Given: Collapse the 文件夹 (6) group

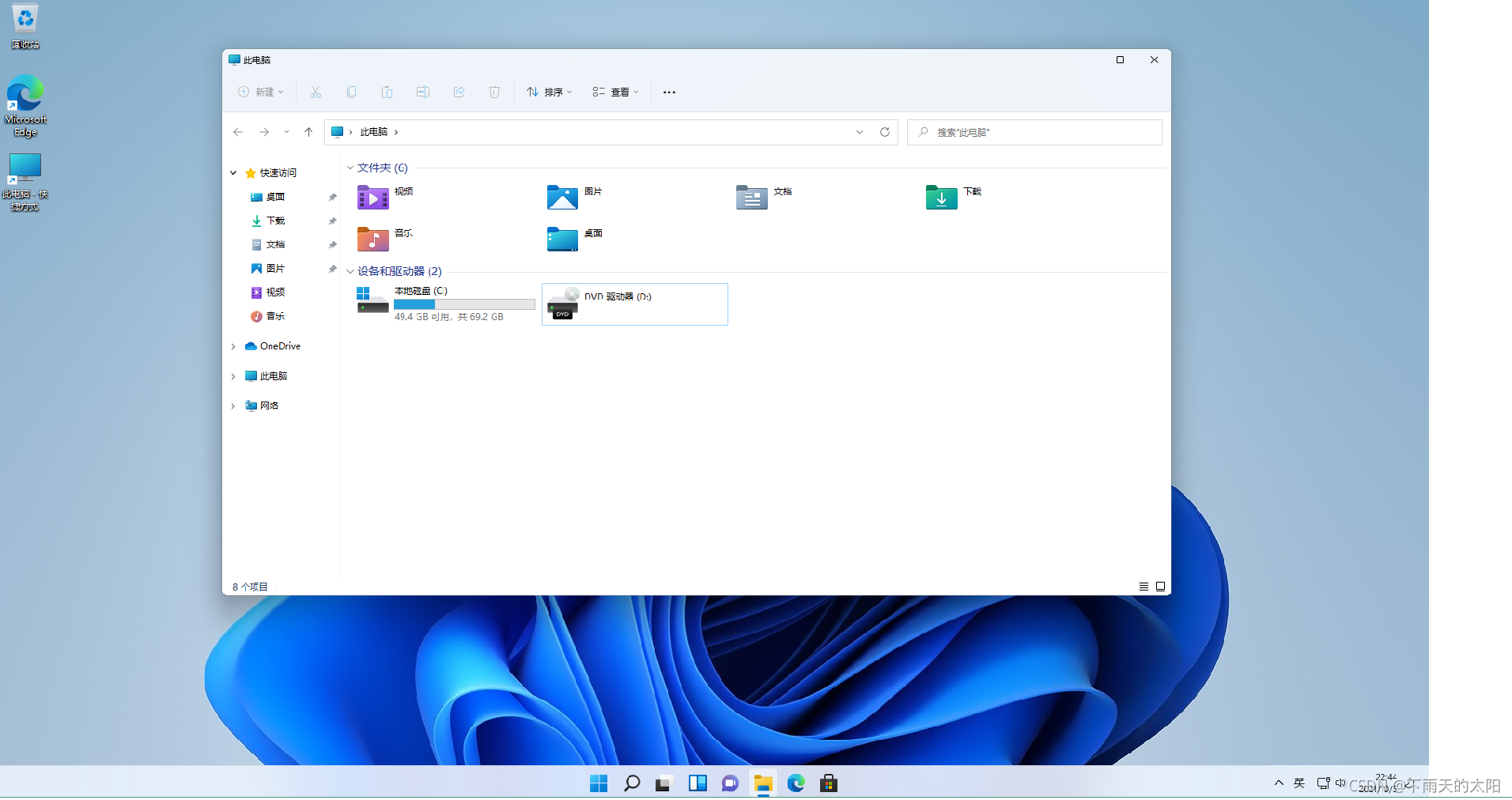Looking at the screenshot, I should (350, 168).
